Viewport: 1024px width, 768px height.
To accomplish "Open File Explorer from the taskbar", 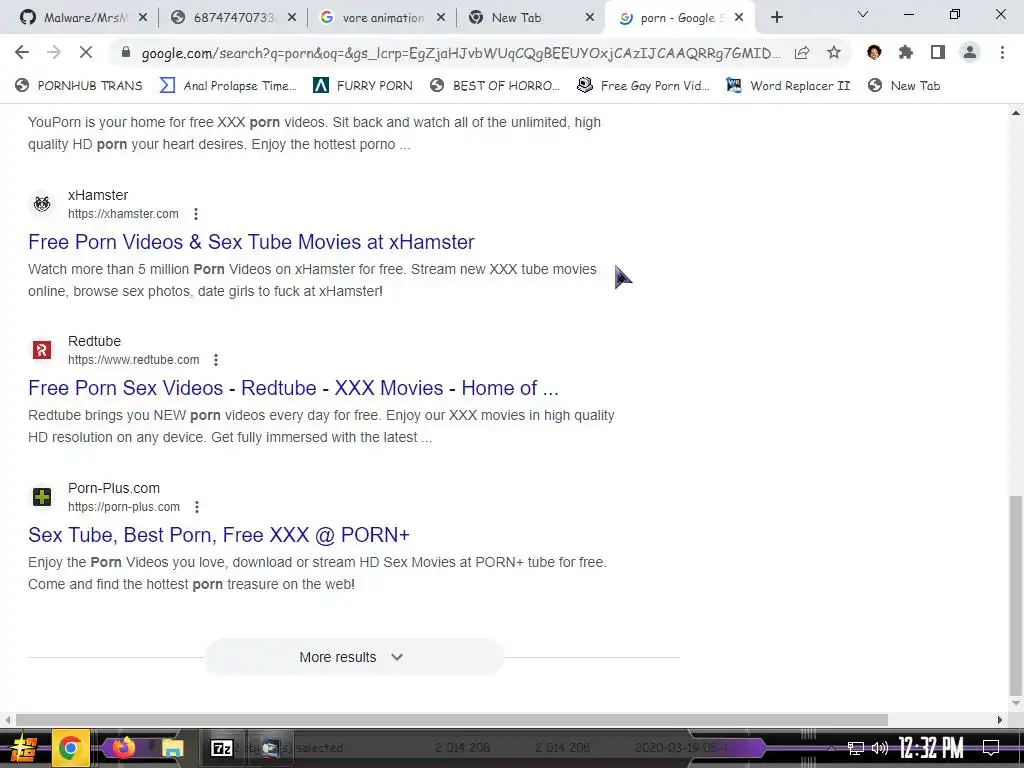I will point(172,748).
